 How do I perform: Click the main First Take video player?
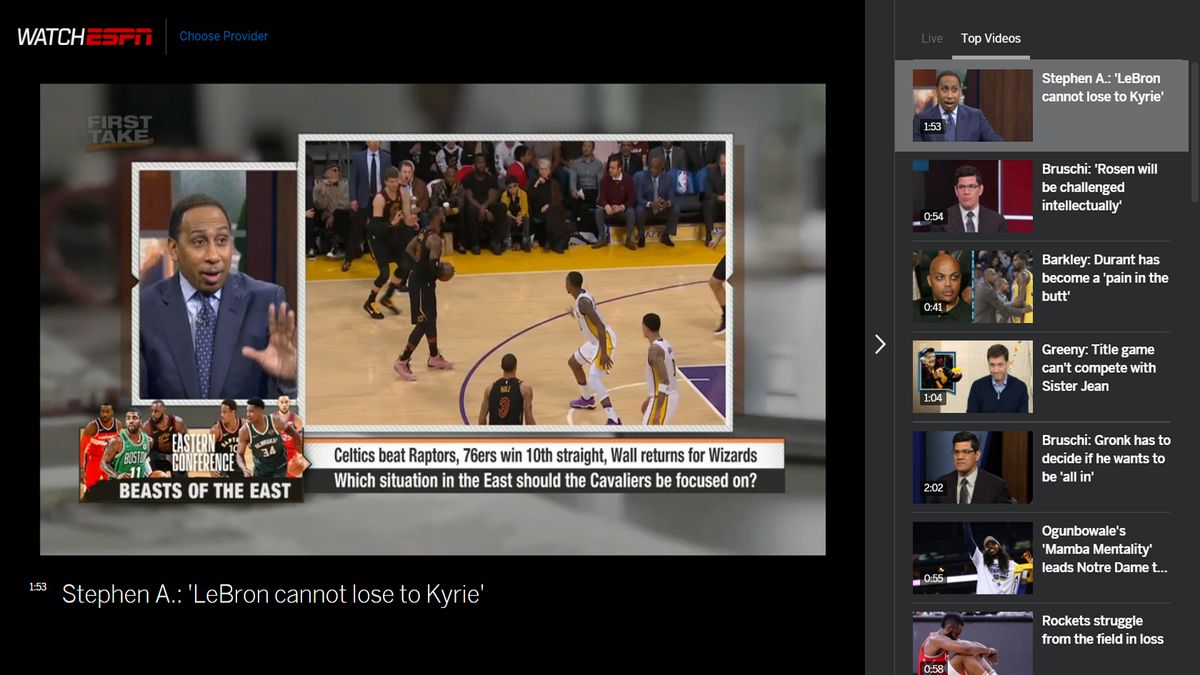tap(433, 320)
